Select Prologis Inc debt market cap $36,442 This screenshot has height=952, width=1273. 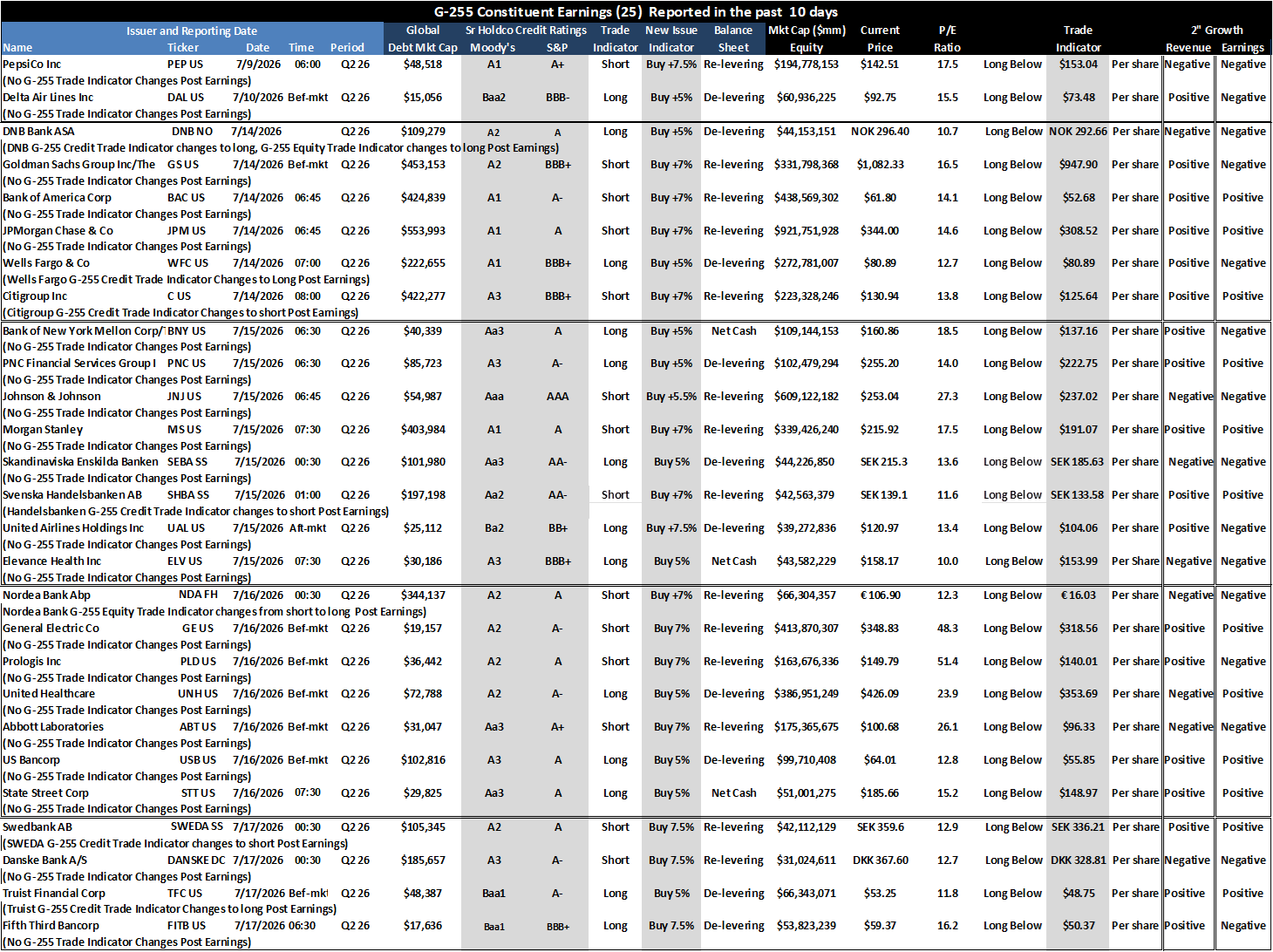(423, 662)
